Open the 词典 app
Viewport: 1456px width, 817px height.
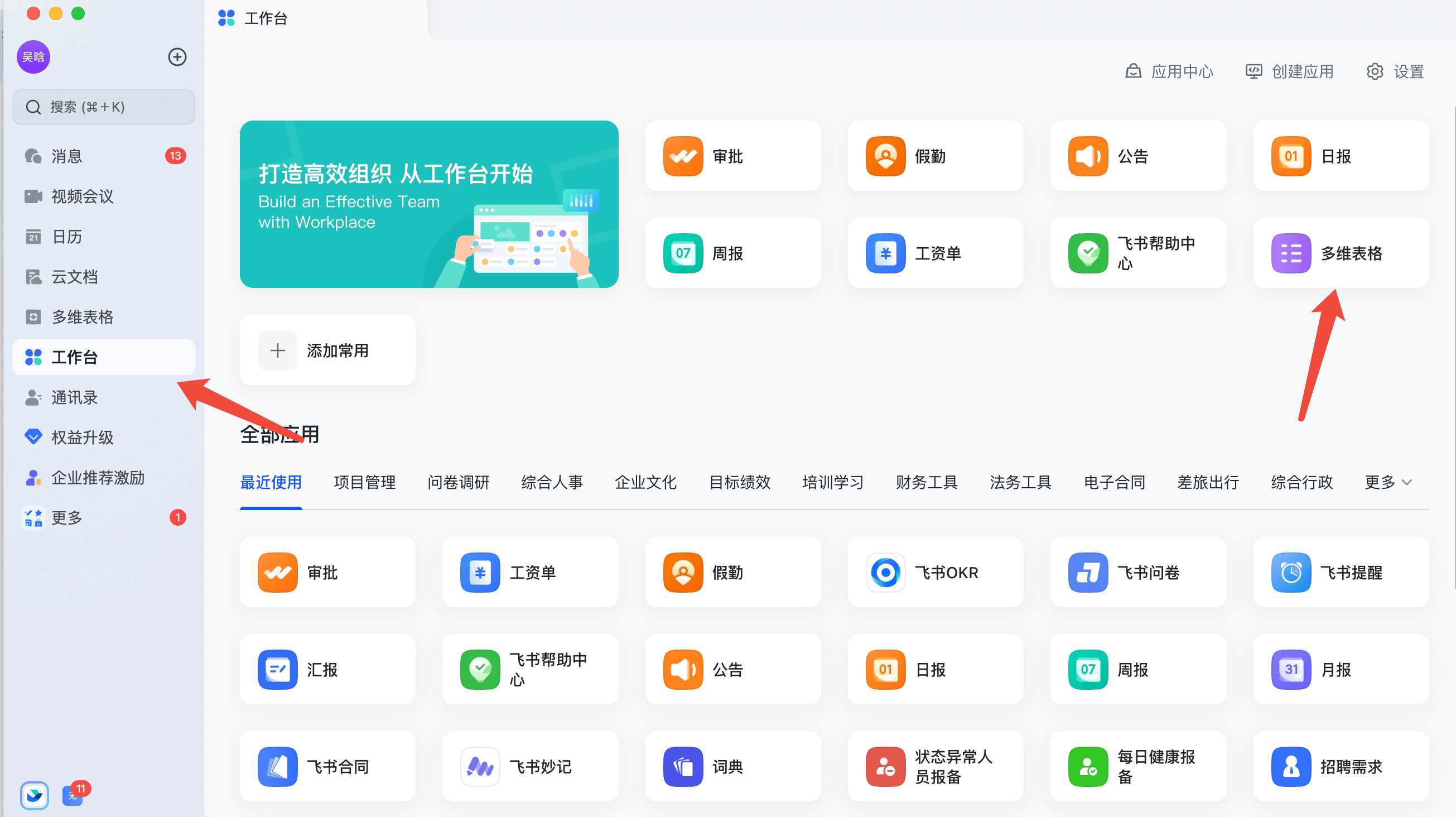[x=732, y=767]
